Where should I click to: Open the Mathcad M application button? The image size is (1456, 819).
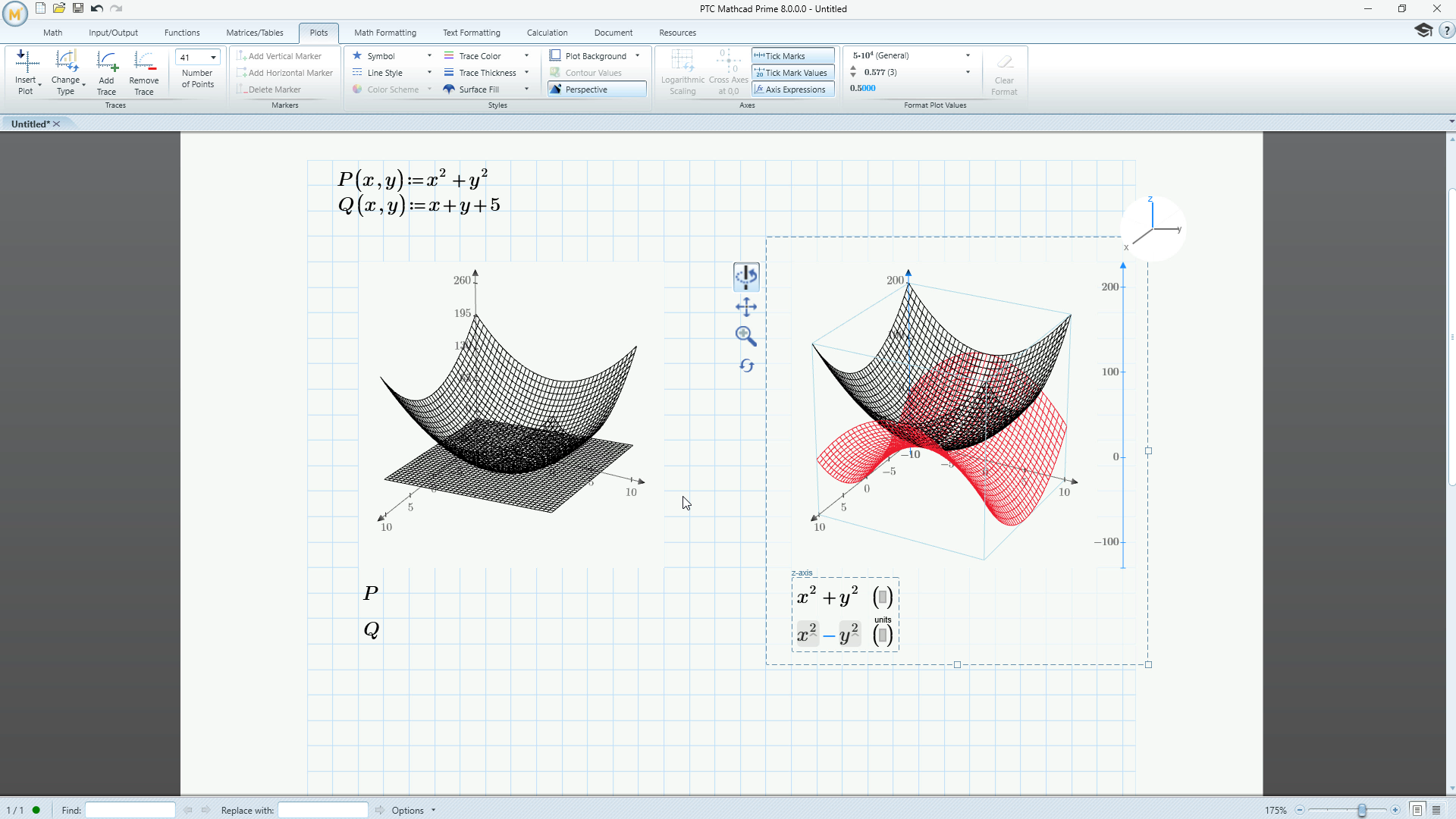[15, 13]
